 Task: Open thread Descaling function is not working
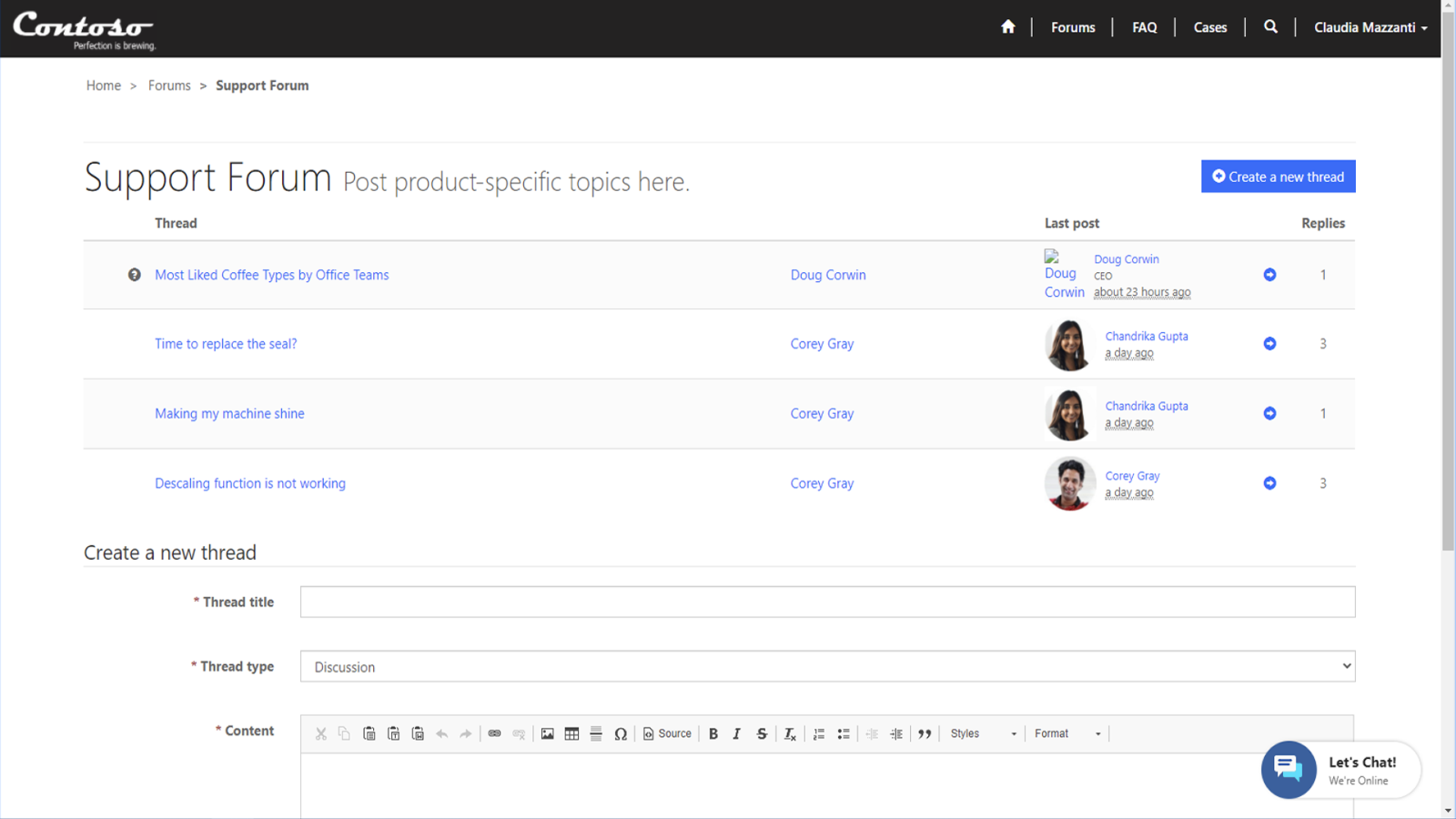click(250, 483)
